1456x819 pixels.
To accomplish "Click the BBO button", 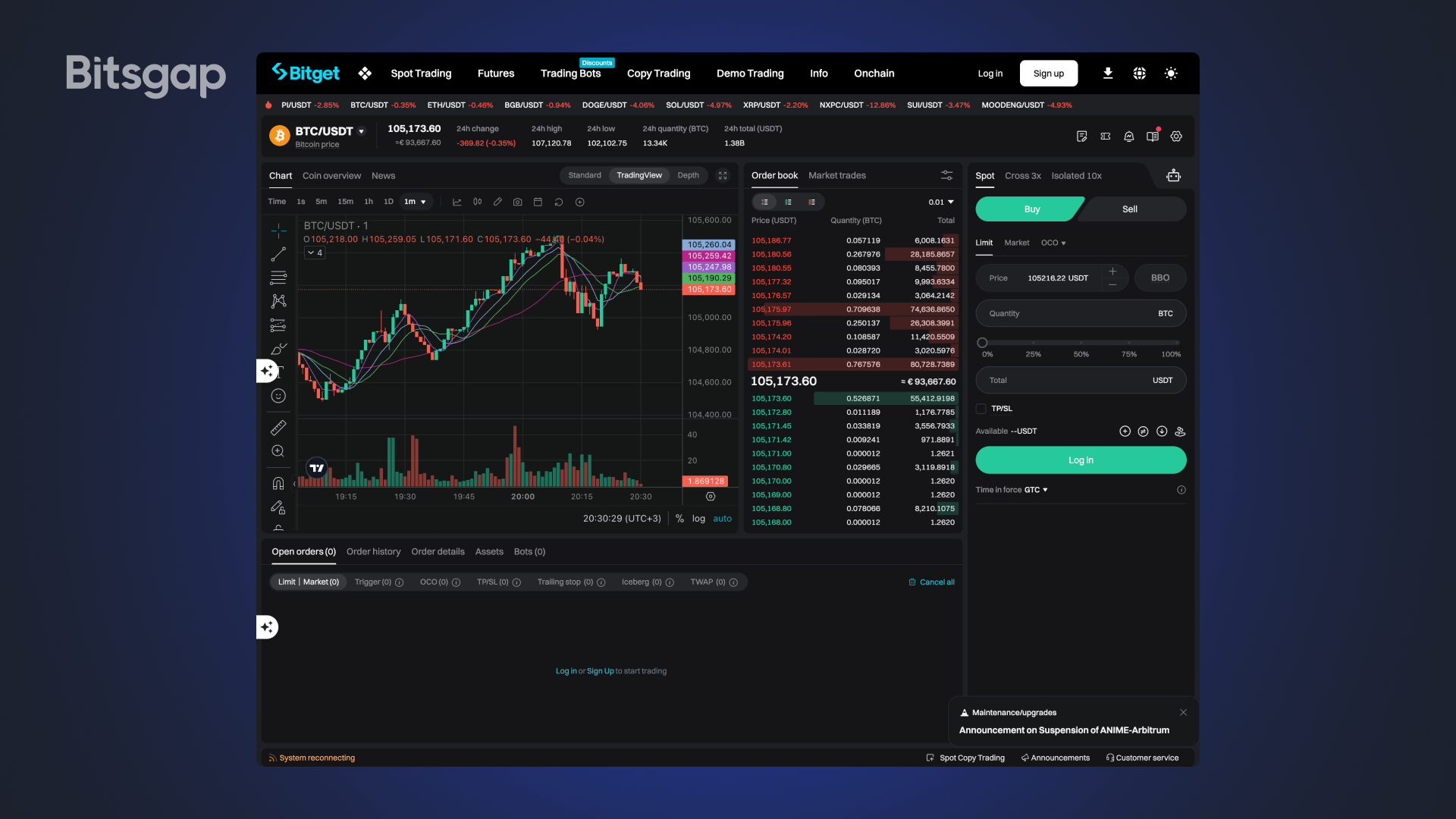I will pyautogui.click(x=1160, y=278).
